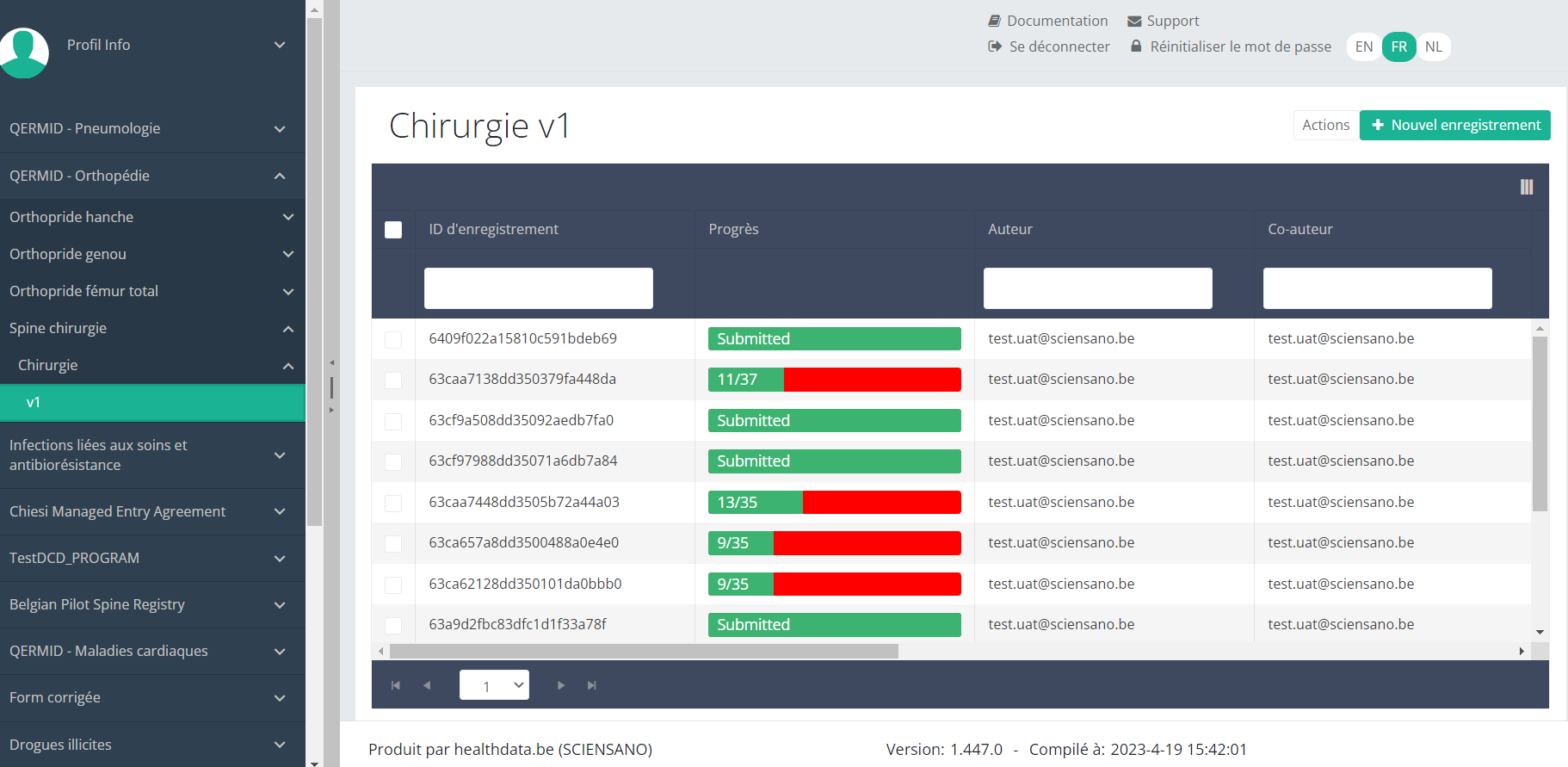
Task: Open the column chooser icon
Action: coord(1526,187)
